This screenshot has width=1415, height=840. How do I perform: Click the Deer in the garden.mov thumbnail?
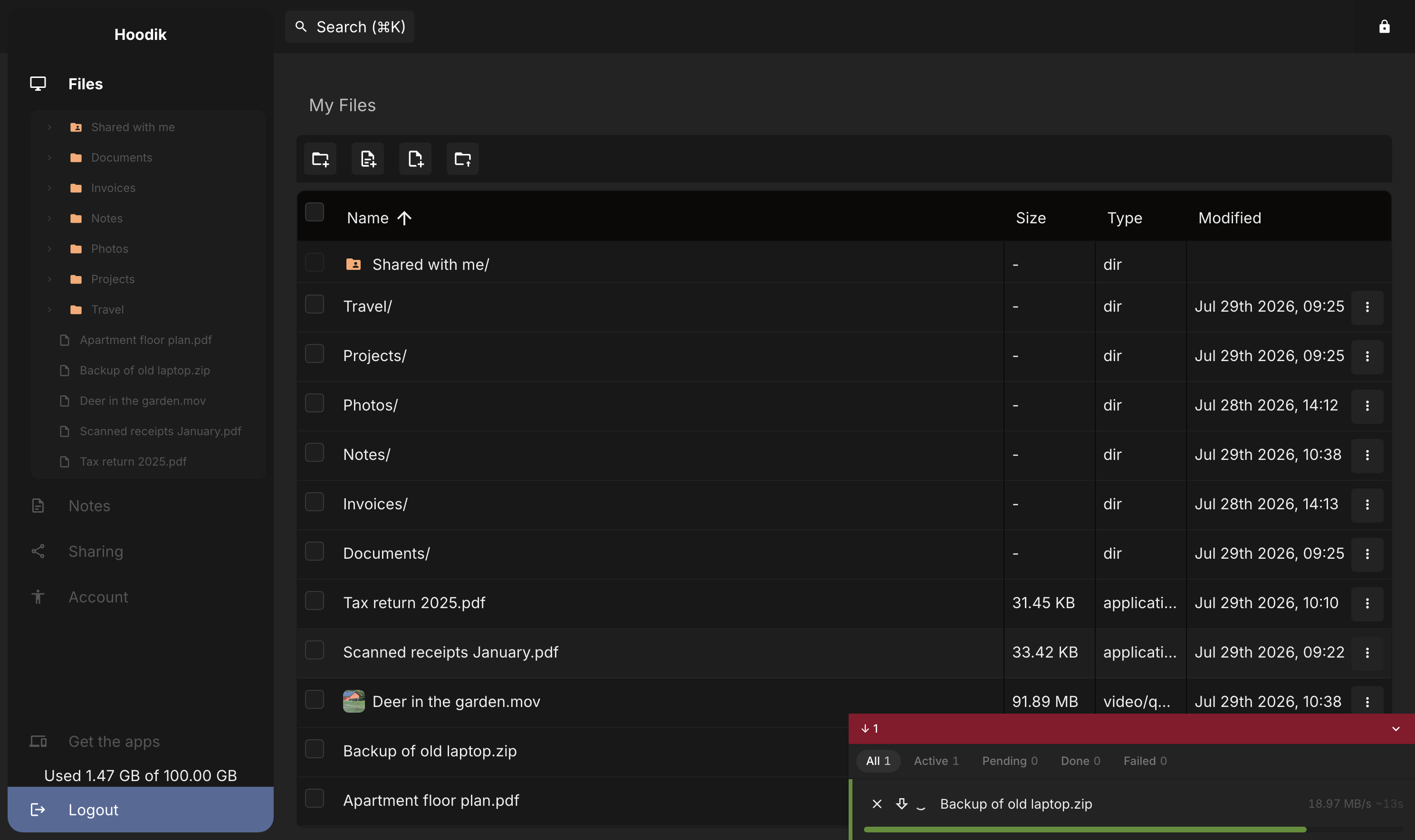pos(354,701)
